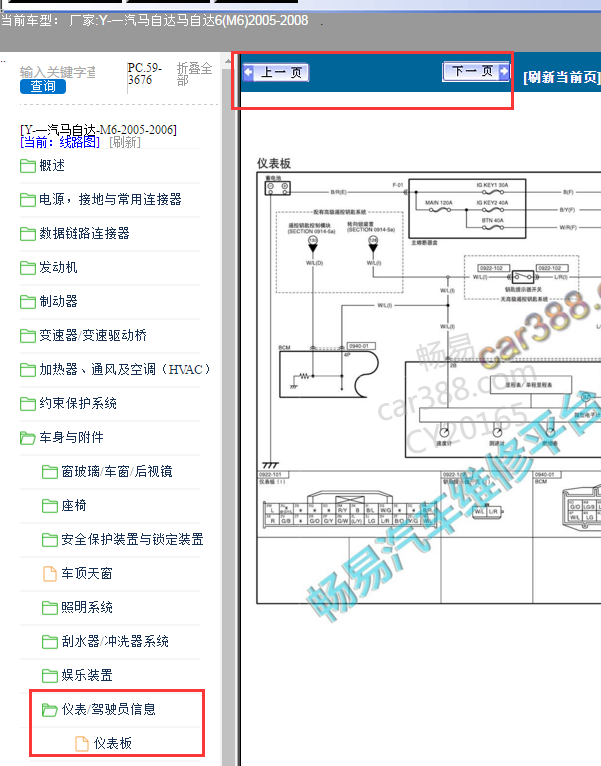
Task: Focus the keyword search input field
Action: click(x=58, y=72)
